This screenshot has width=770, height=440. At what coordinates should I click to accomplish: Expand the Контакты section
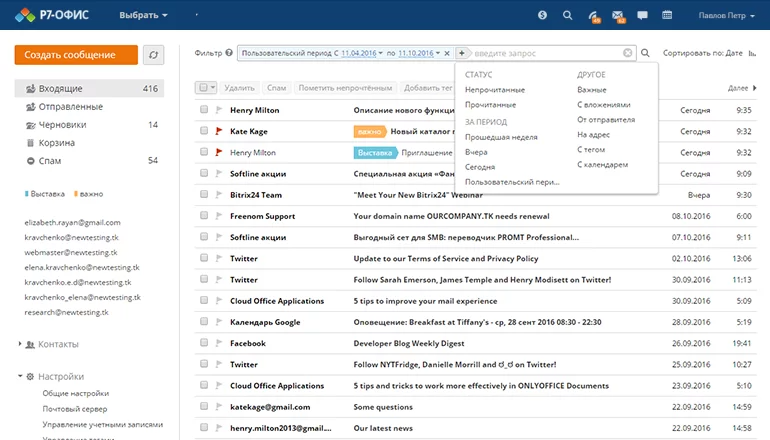pos(20,344)
